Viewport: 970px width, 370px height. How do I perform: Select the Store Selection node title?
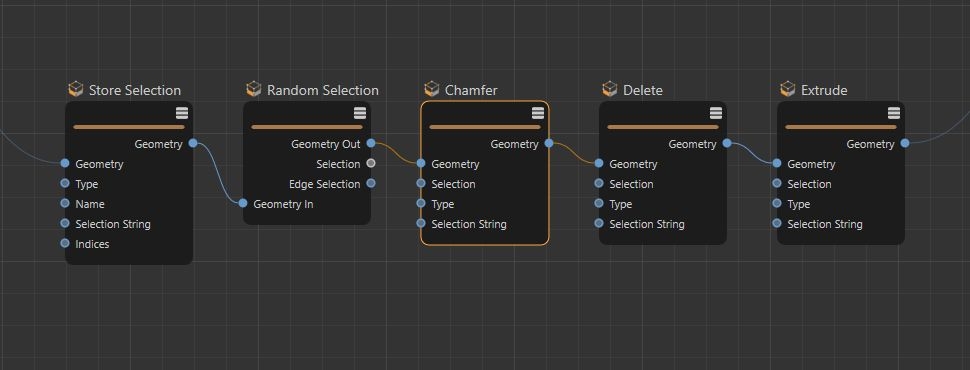click(135, 90)
